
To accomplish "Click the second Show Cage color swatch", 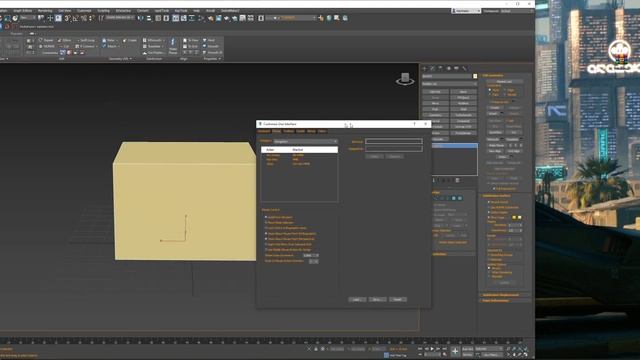I will click(520, 218).
